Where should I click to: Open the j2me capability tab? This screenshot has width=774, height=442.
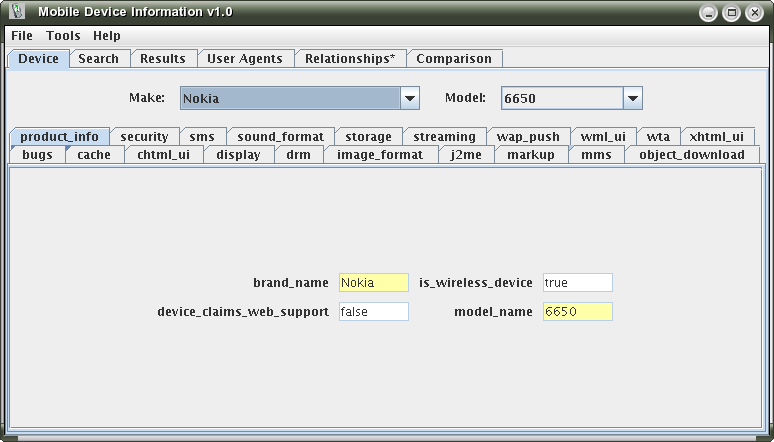(x=466, y=155)
